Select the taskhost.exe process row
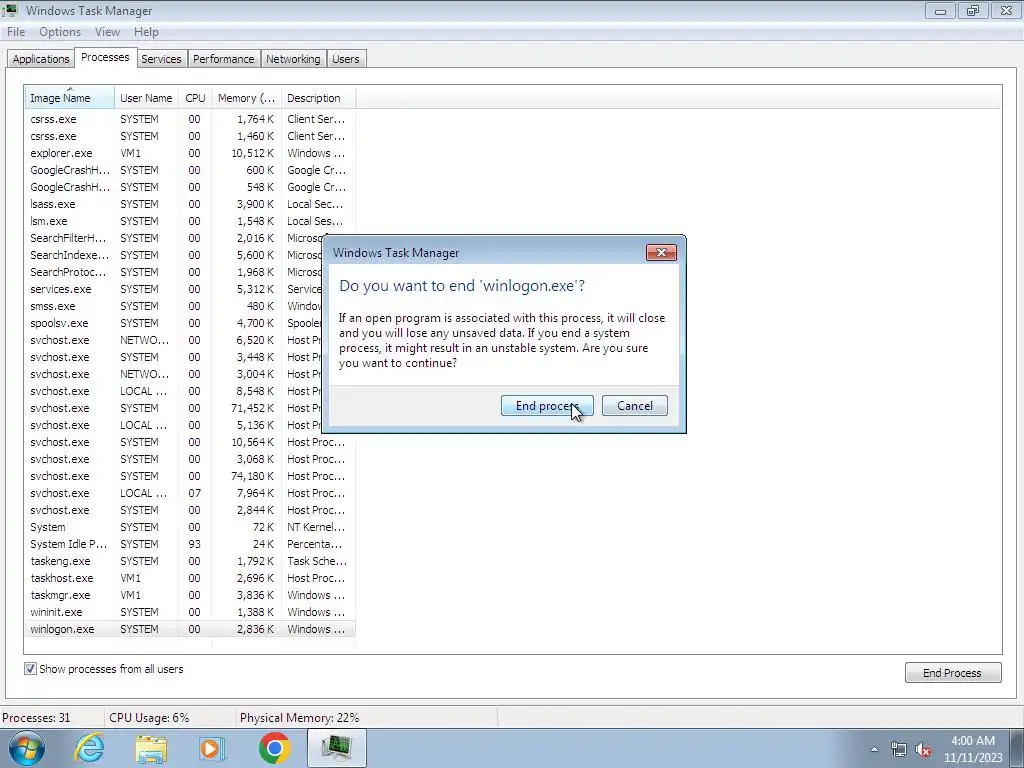 [190, 578]
